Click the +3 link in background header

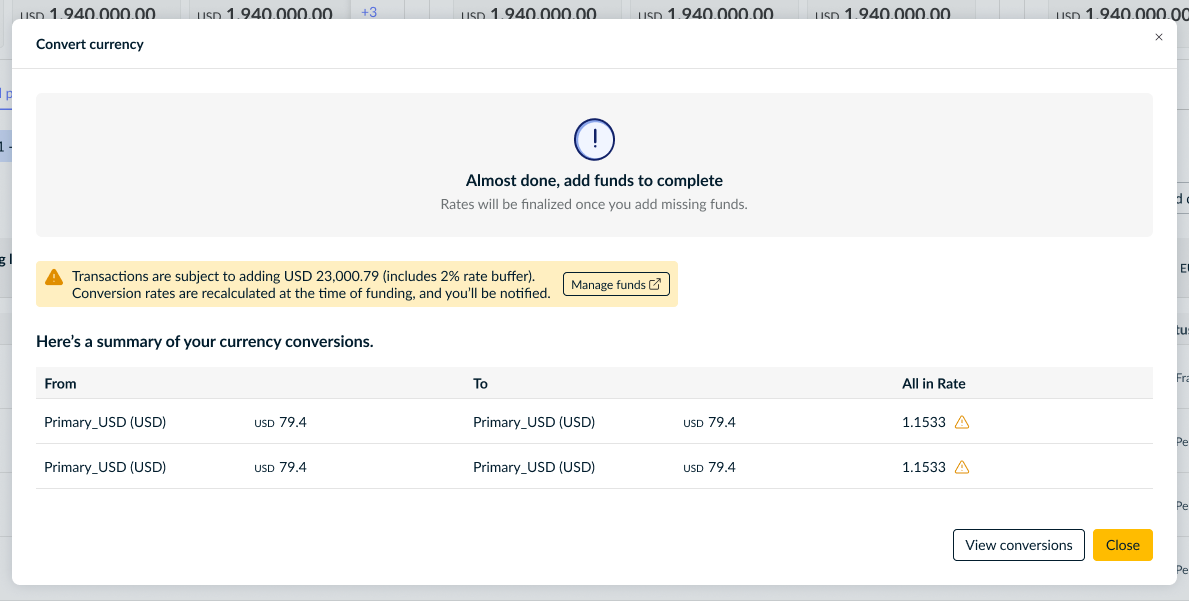click(369, 12)
